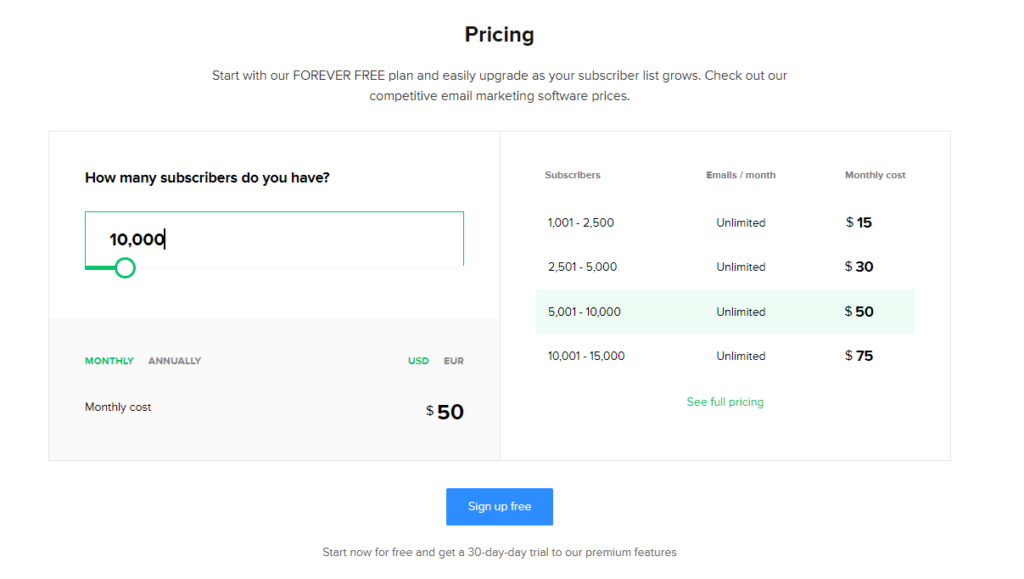The height and width of the screenshot is (579, 1024).
Task: Click the slider track right of handle
Action: click(x=300, y=268)
